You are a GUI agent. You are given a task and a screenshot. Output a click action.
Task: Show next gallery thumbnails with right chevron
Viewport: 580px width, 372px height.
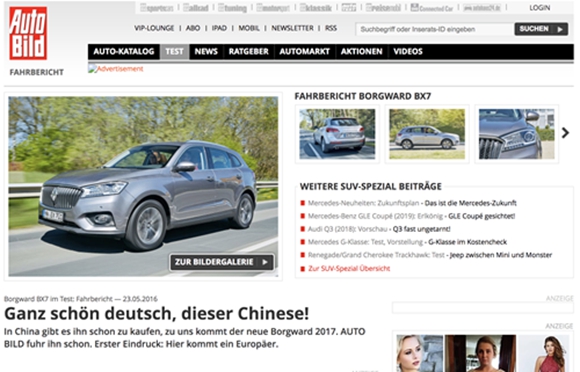pyautogui.click(x=565, y=133)
